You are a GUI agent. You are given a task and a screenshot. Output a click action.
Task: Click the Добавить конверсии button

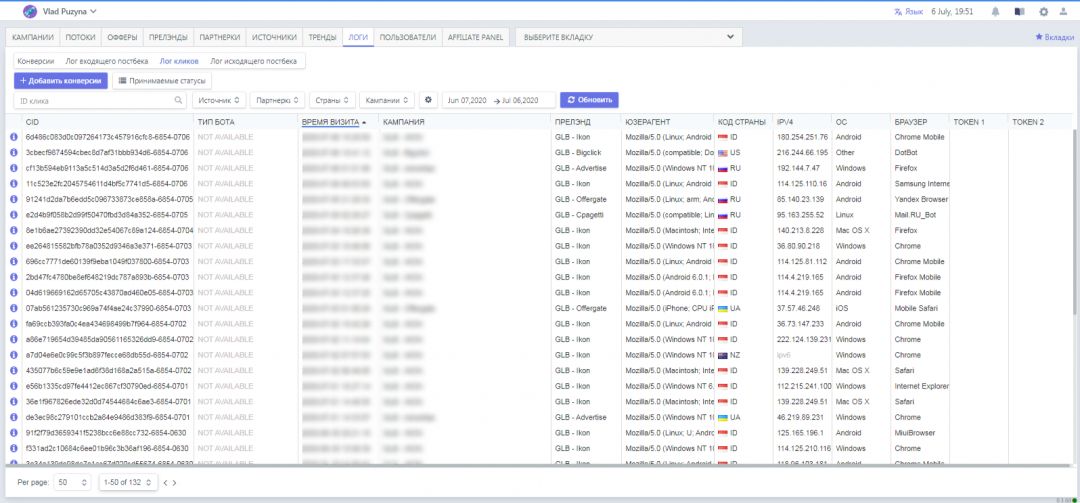(x=60, y=80)
